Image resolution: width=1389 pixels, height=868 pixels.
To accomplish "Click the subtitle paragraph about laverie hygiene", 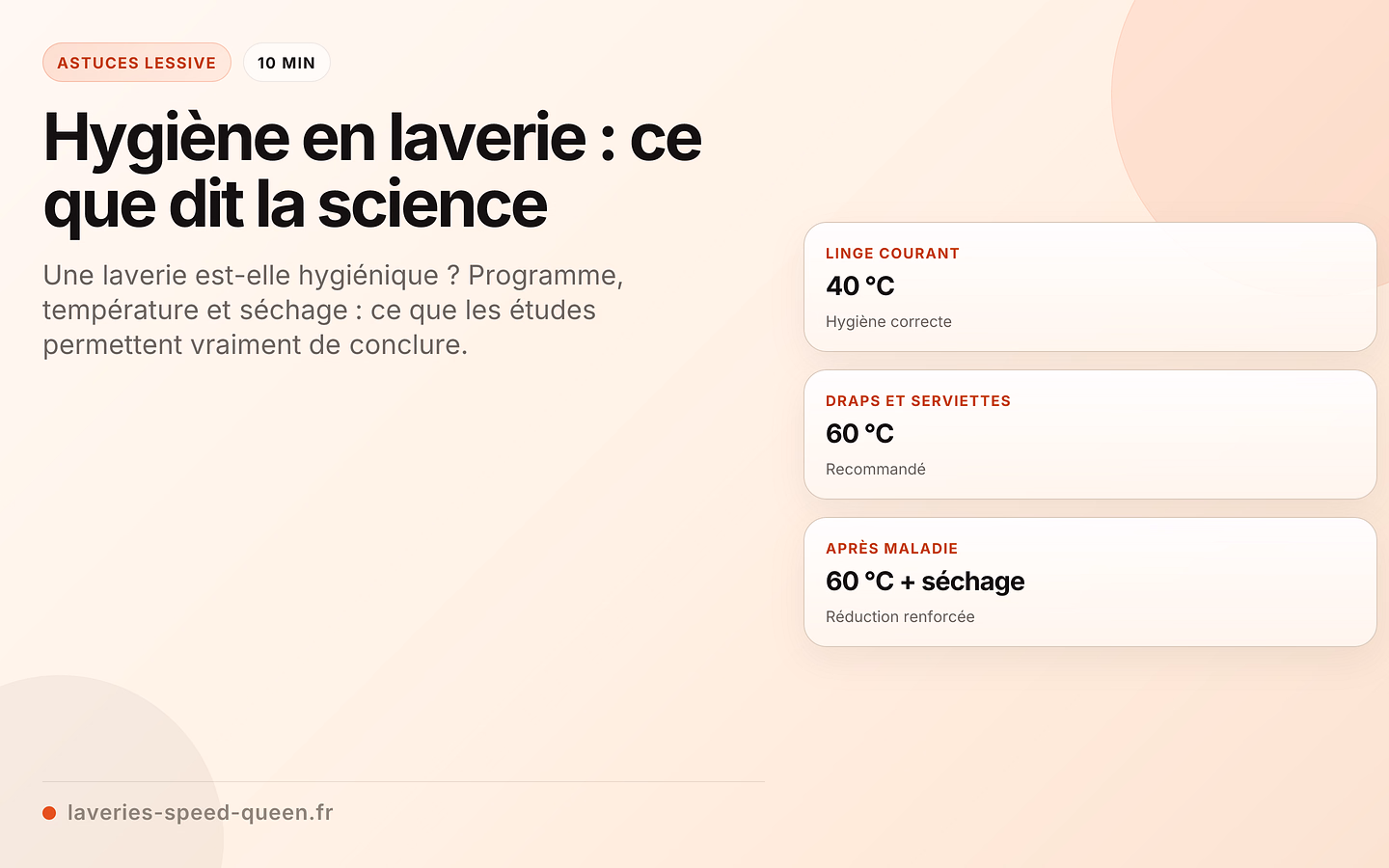I will [x=334, y=310].
